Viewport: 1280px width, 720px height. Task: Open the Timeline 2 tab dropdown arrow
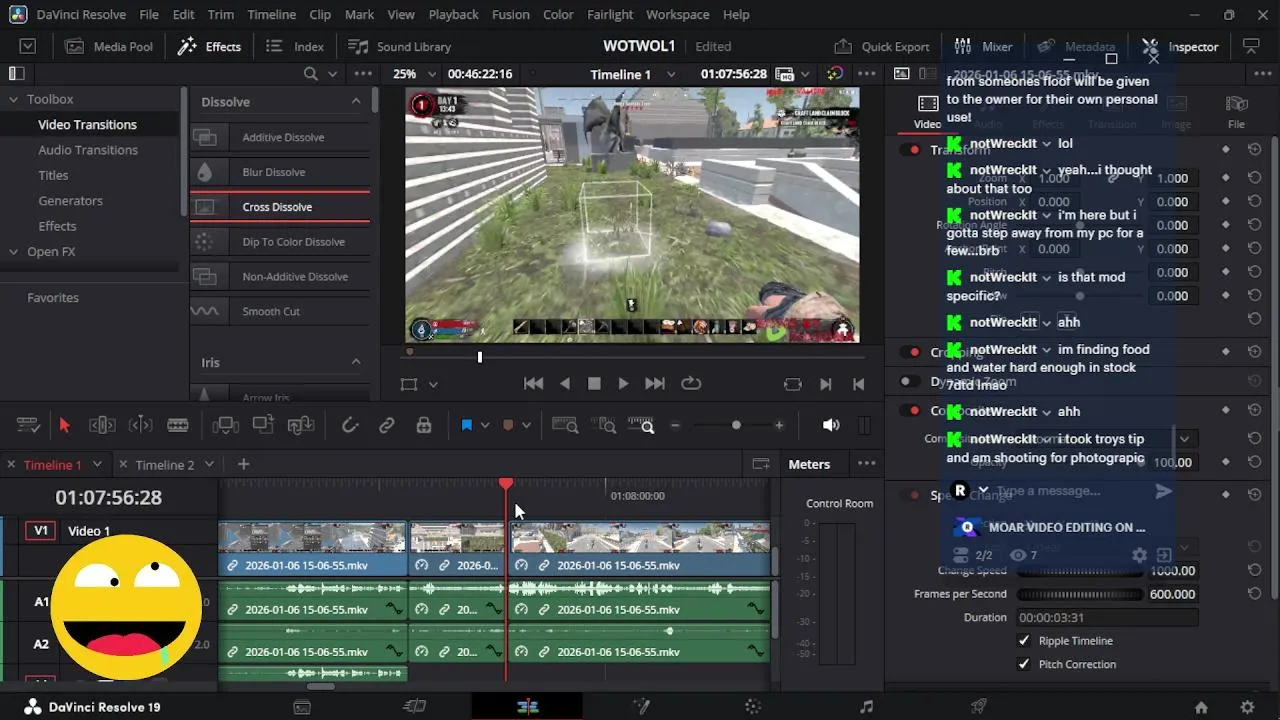pyautogui.click(x=209, y=464)
